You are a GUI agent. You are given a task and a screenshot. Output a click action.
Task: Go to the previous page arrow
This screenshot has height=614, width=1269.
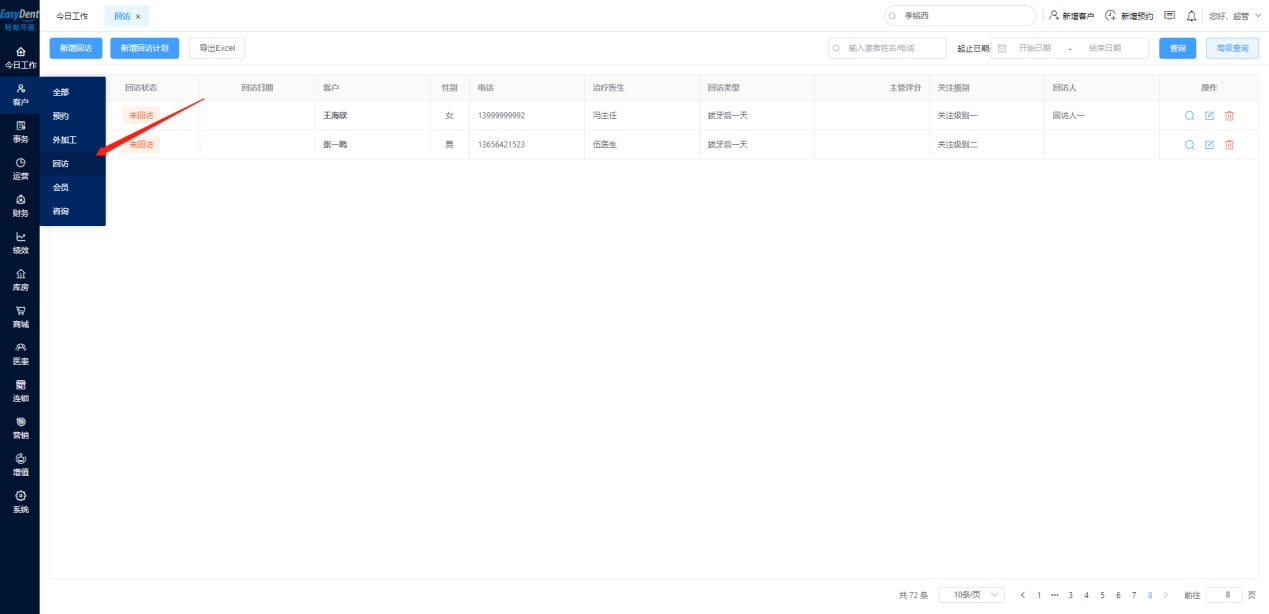(1022, 595)
